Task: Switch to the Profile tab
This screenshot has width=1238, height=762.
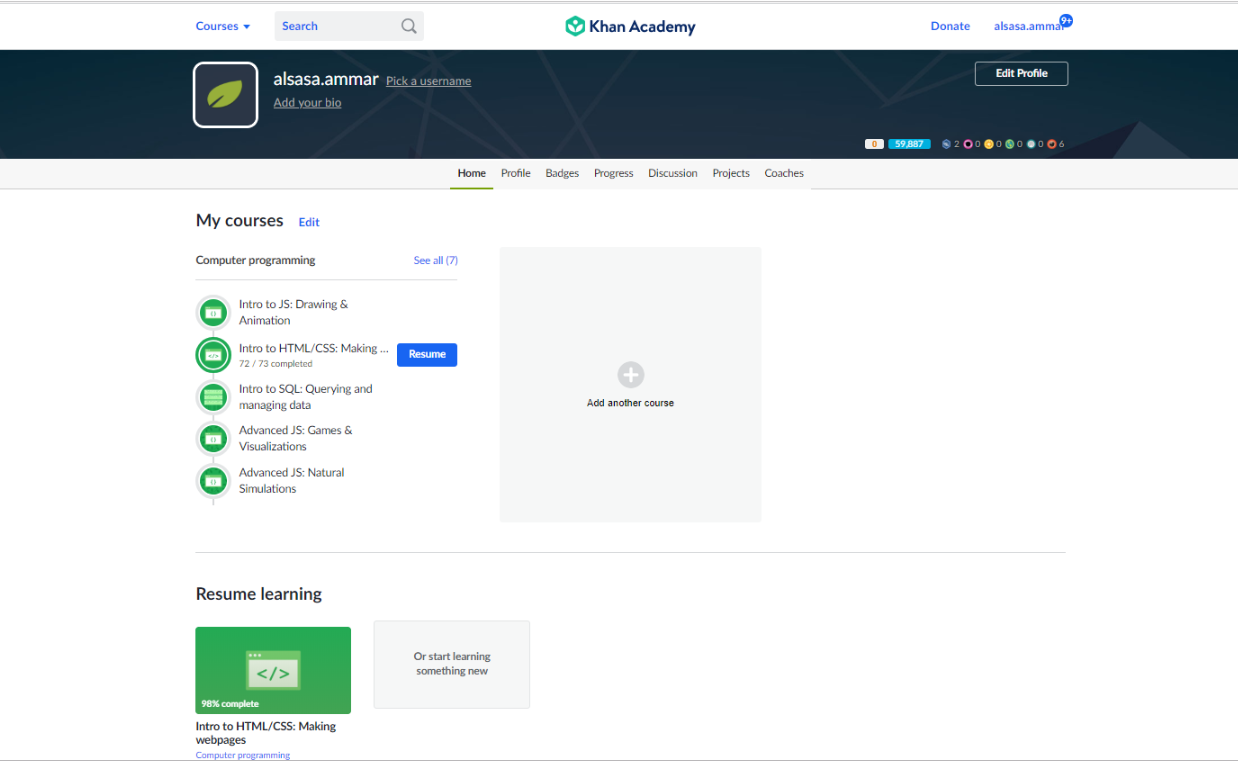Action: click(x=516, y=173)
